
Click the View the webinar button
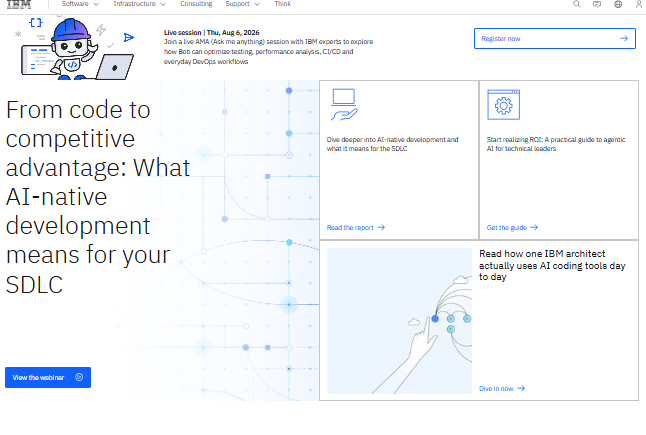point(48,377)
